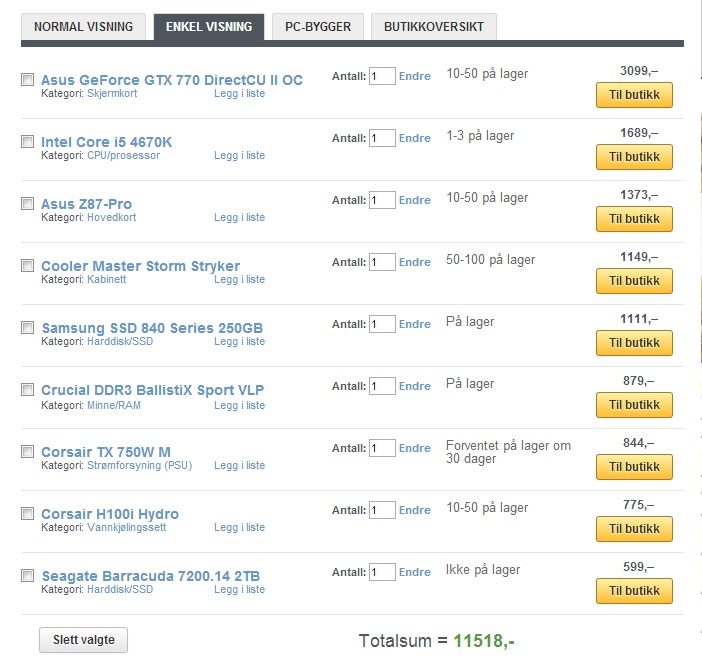The height and width of the screenshot is (665, 702).
Task: Tick the Seagate Barracuda 2TB checkbox
Action: coord(28,575)
